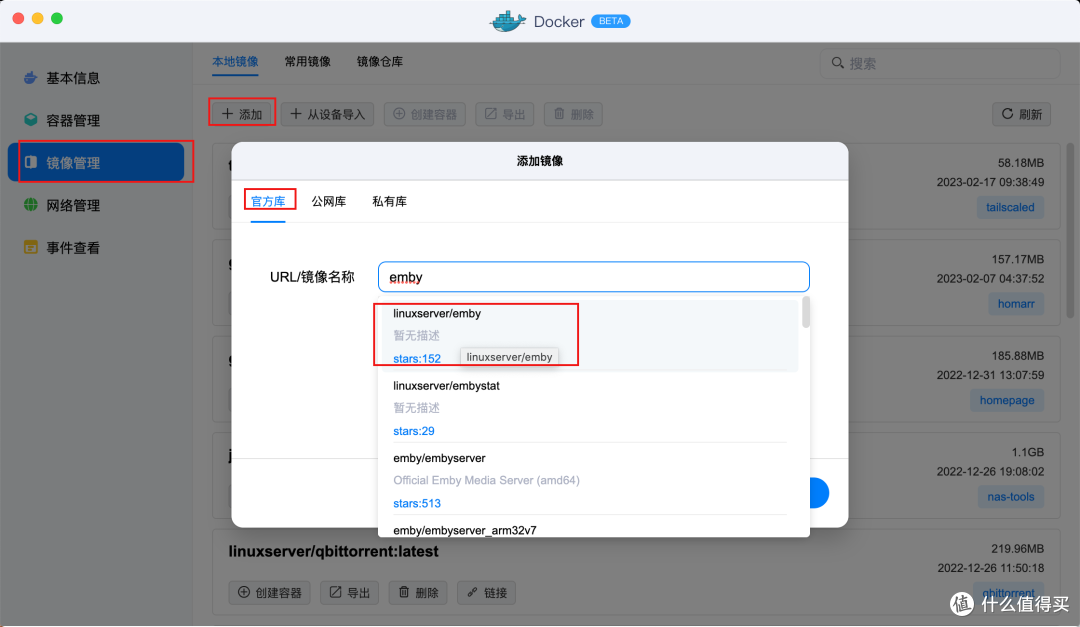Open 网络管理 from the sidebar

coord(62,205)
